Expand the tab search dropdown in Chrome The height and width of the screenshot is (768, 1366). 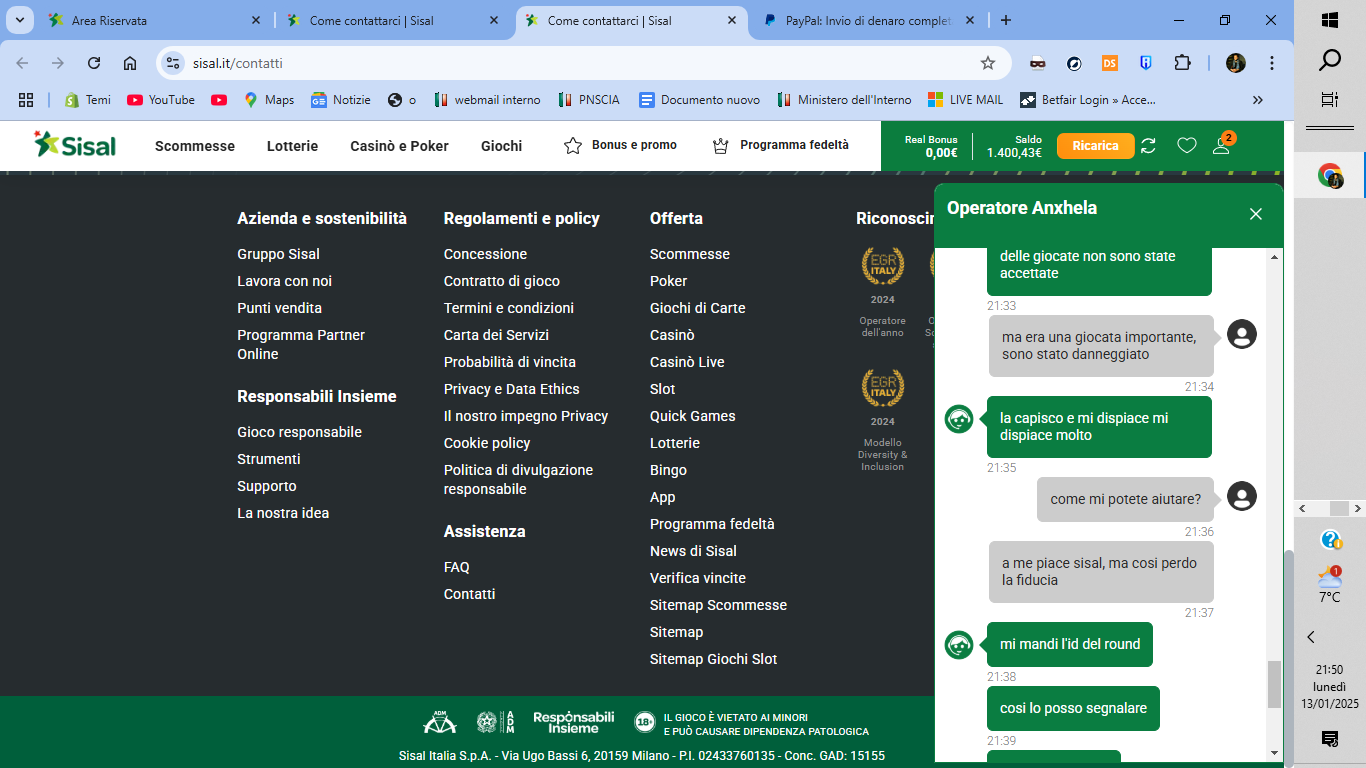[x=19, y=20]
